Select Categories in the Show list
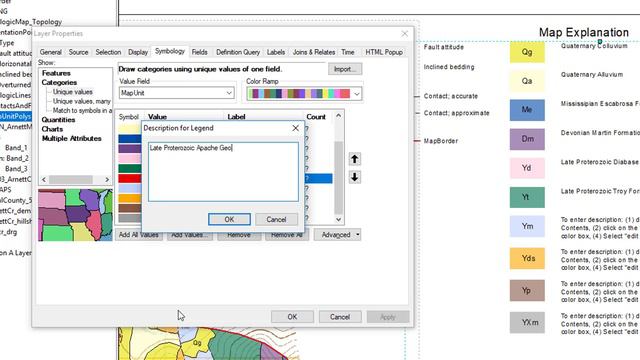The width and height of the screenshot is (640, 360). pos(59,82)
